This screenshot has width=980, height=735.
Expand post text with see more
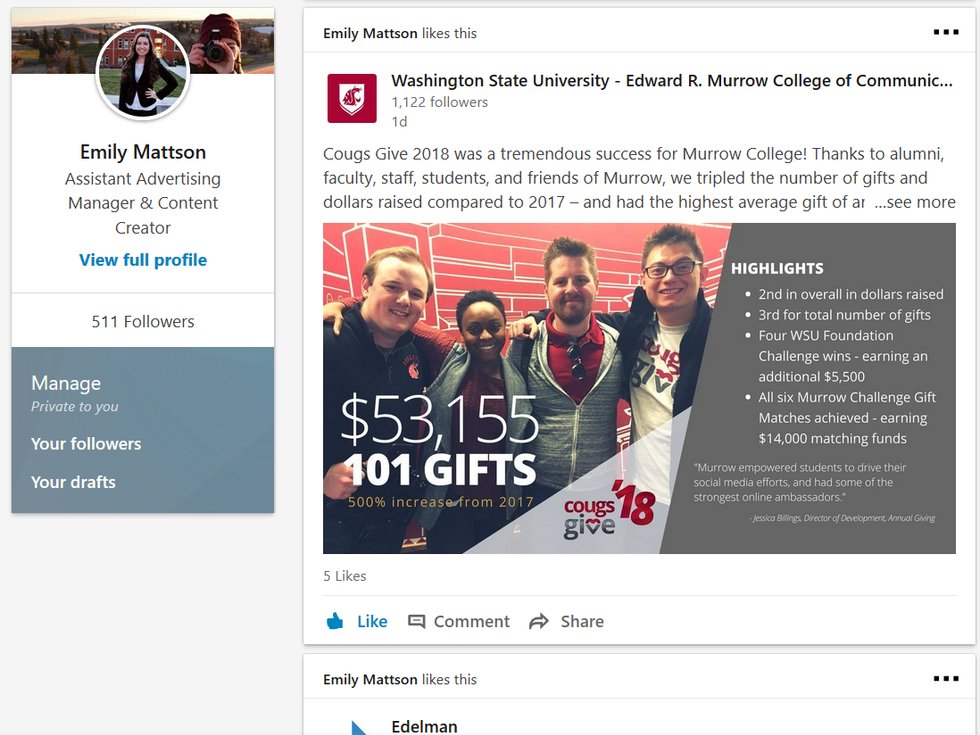click(915, 202)
